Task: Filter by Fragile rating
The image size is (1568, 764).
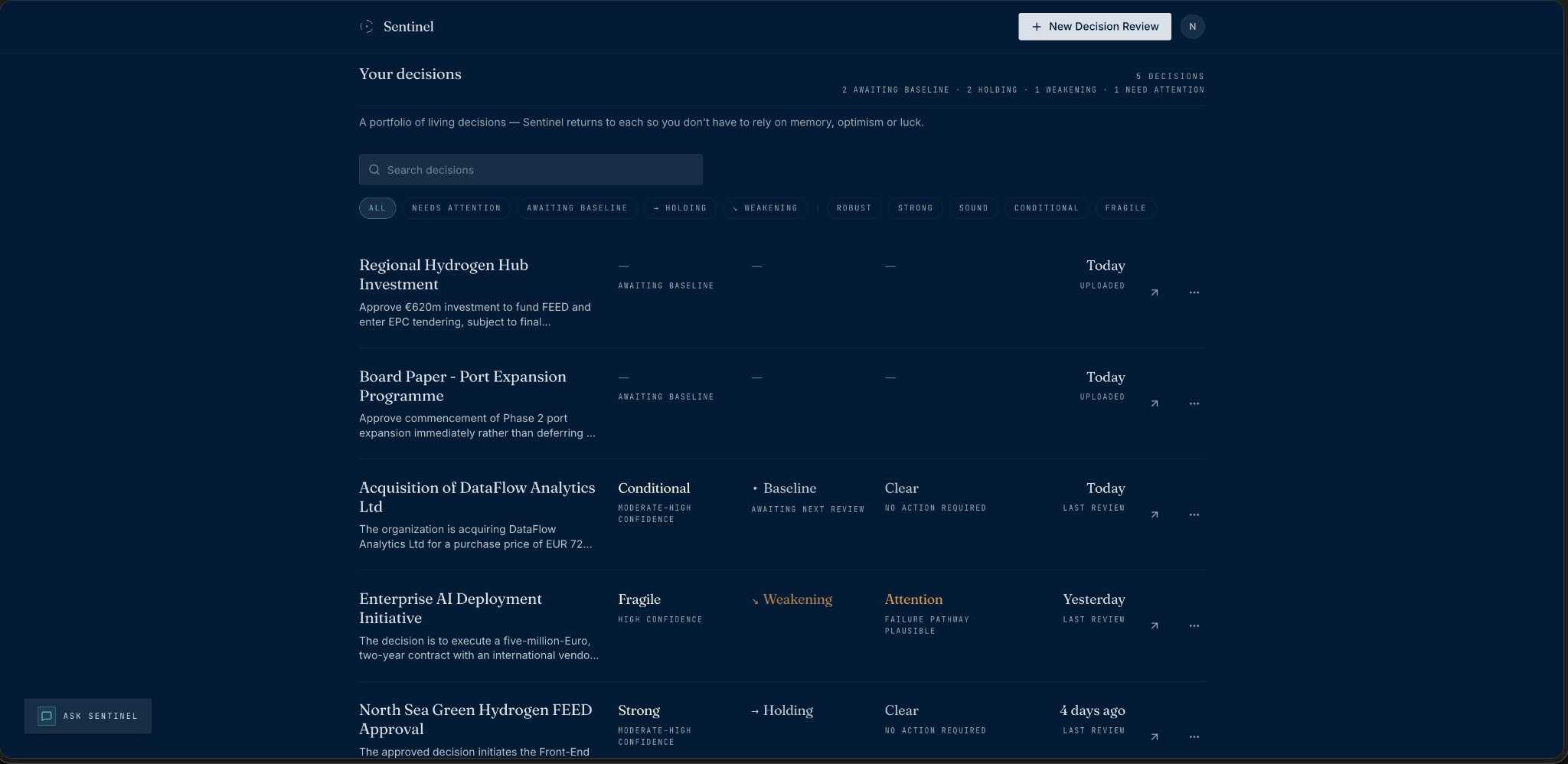Action: tap(1125, 208)
